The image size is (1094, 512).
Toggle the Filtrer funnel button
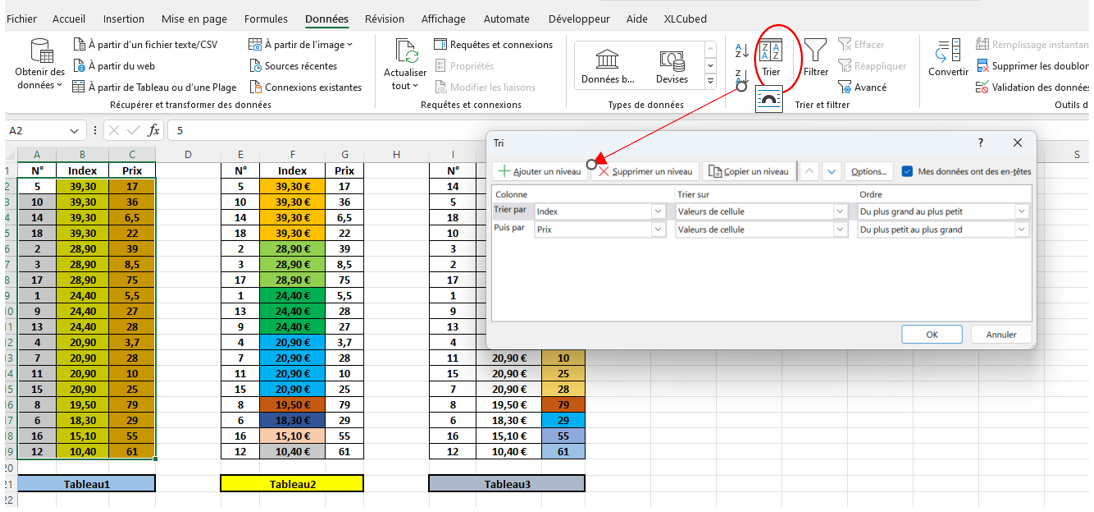816,58
